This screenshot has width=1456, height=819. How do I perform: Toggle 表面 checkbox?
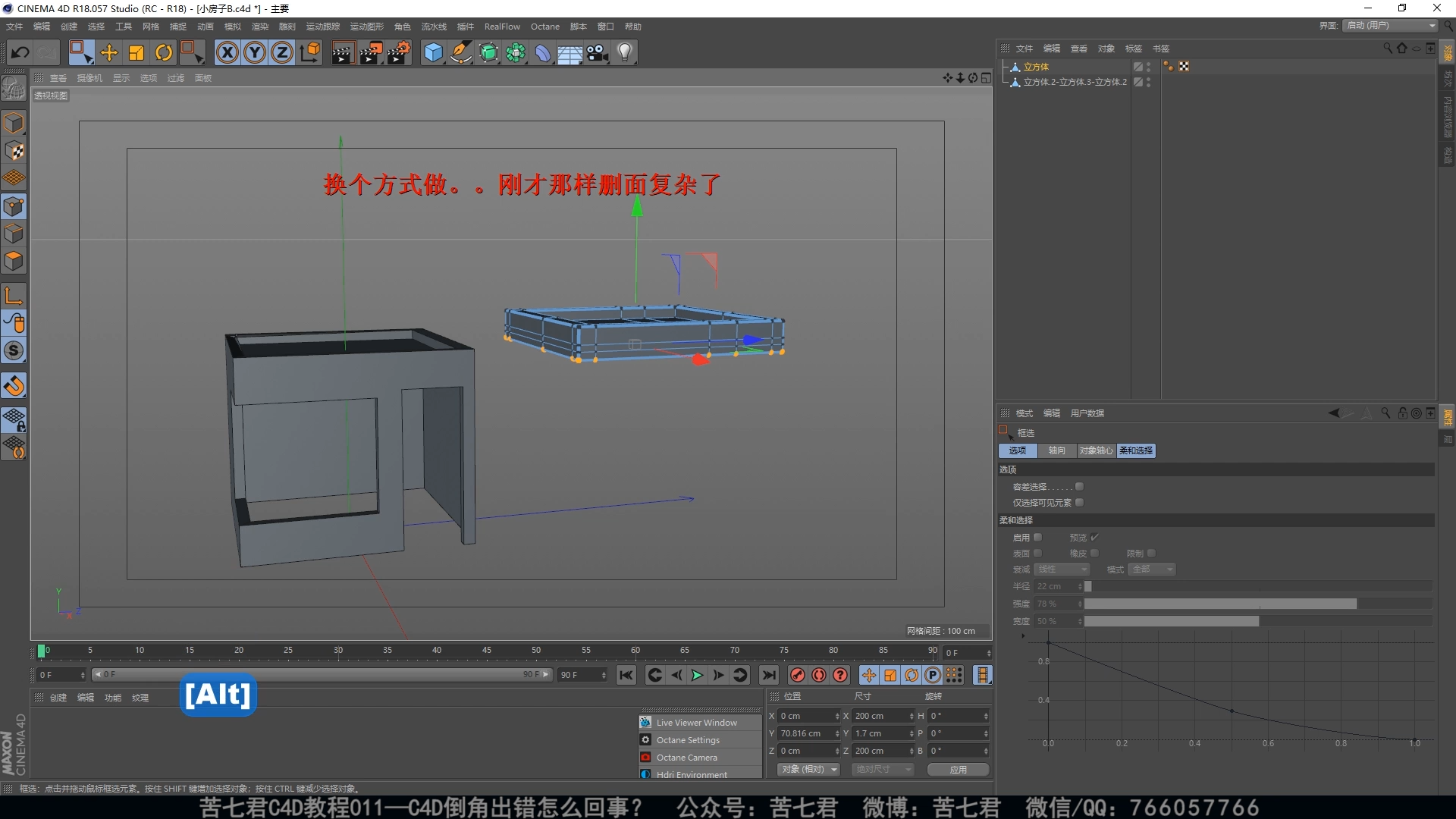click(1037, 554)
